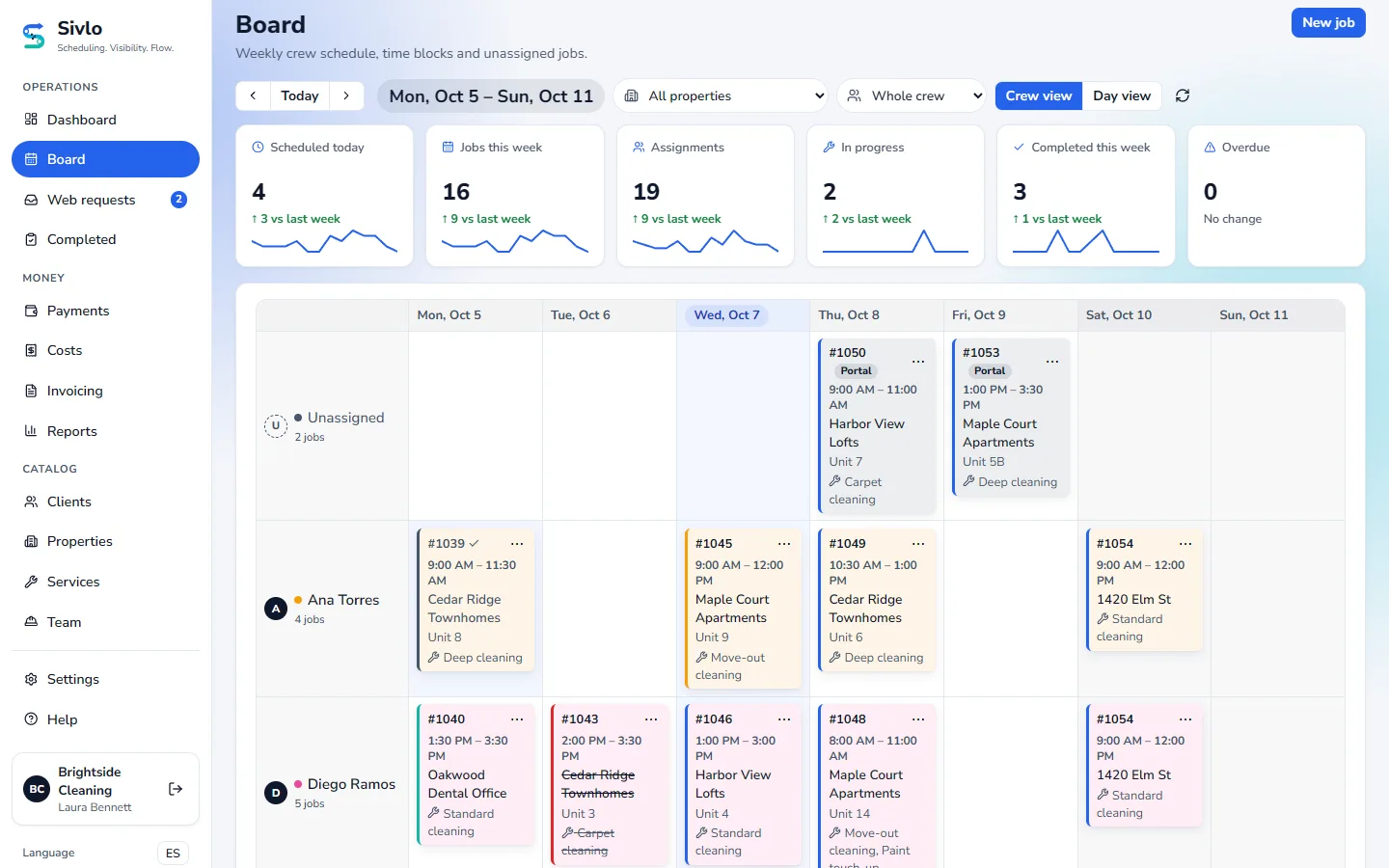The image size is (1389, 868).
Task: Click the refresh icon next to Day view
Action: click(x=1183, y=95)
